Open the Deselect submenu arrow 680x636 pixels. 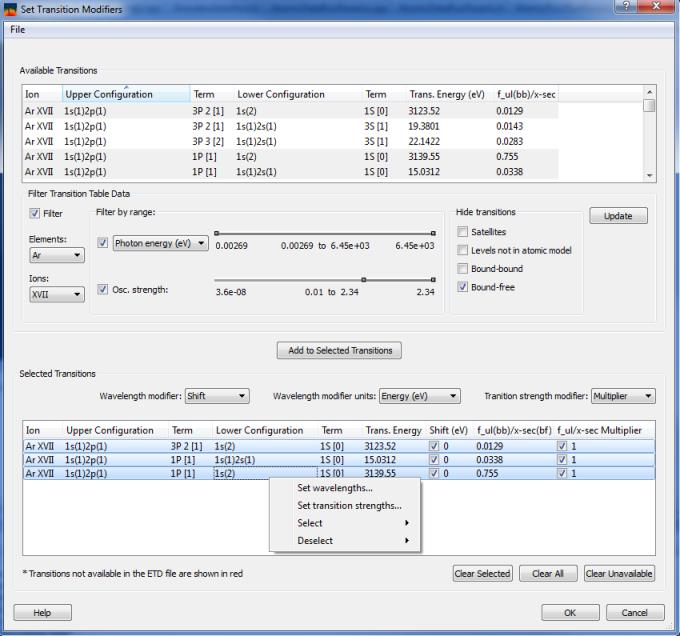click(406, 541)
